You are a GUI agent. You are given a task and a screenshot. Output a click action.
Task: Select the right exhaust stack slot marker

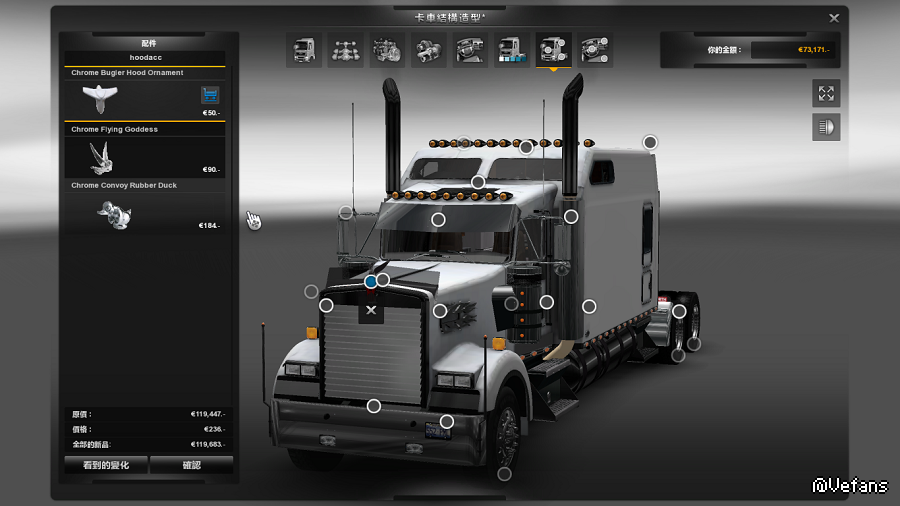[571, 217]
